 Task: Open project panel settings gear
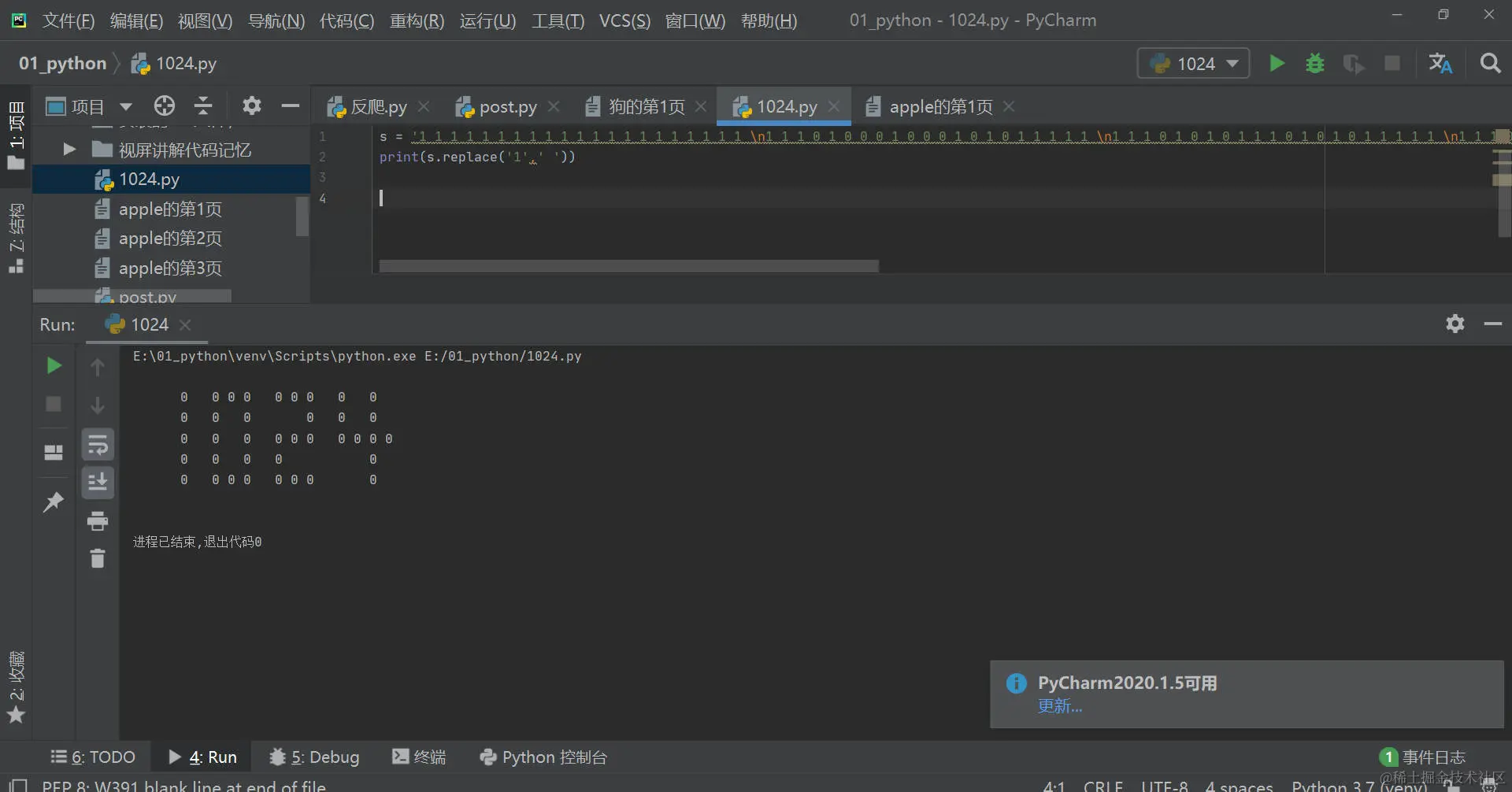[251, 105]
